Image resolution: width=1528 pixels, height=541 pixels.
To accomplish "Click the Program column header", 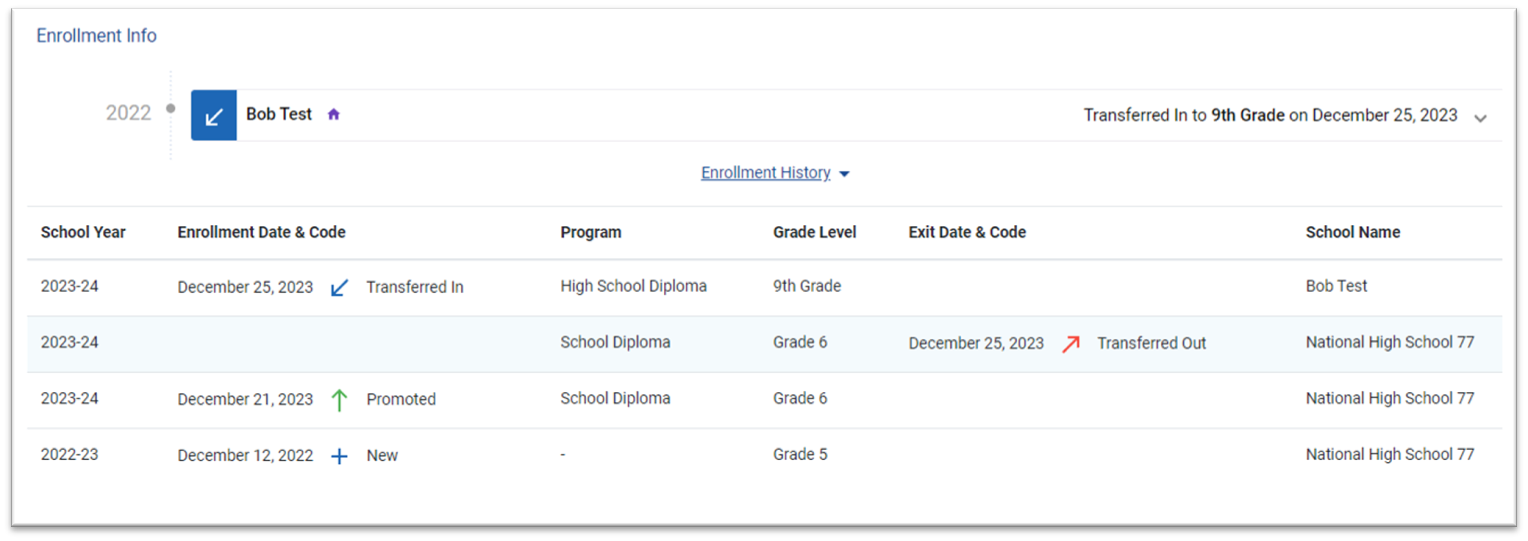I will (x=590, y=232).
